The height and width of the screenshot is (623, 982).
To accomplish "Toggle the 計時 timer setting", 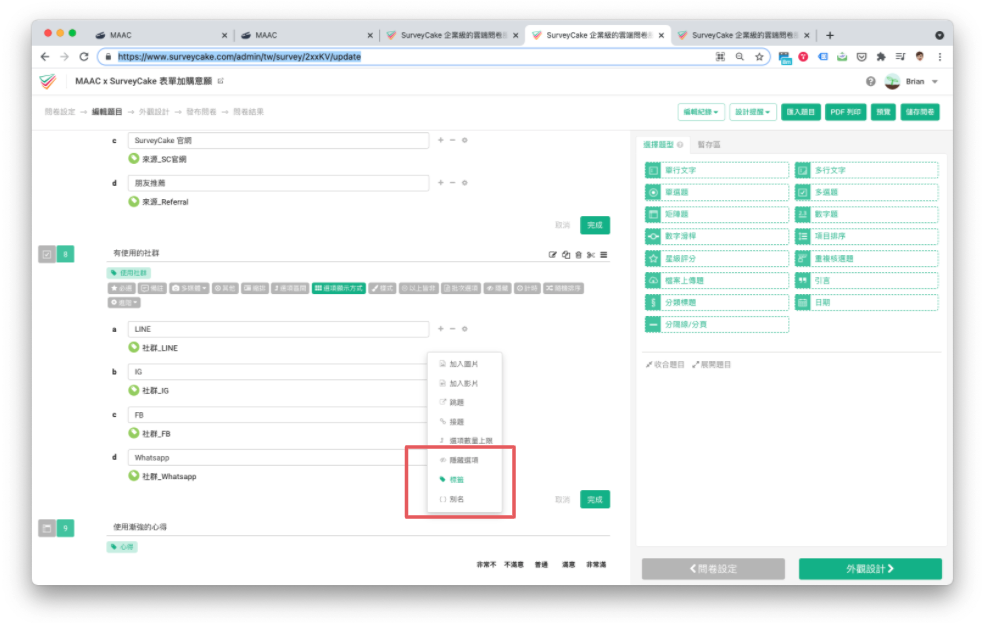I will pos(527,288).
